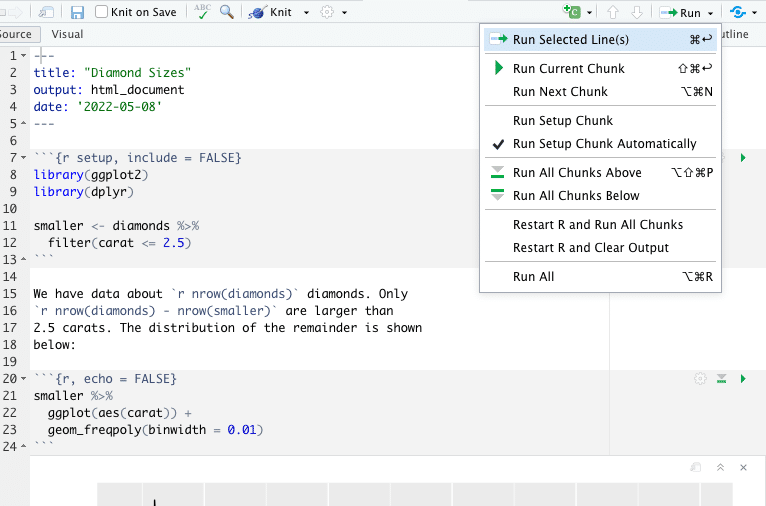The height and width of the screenshot is (506, 766).
Task: Click date '2022-05-08' value
Action: (x=120, y=107)
